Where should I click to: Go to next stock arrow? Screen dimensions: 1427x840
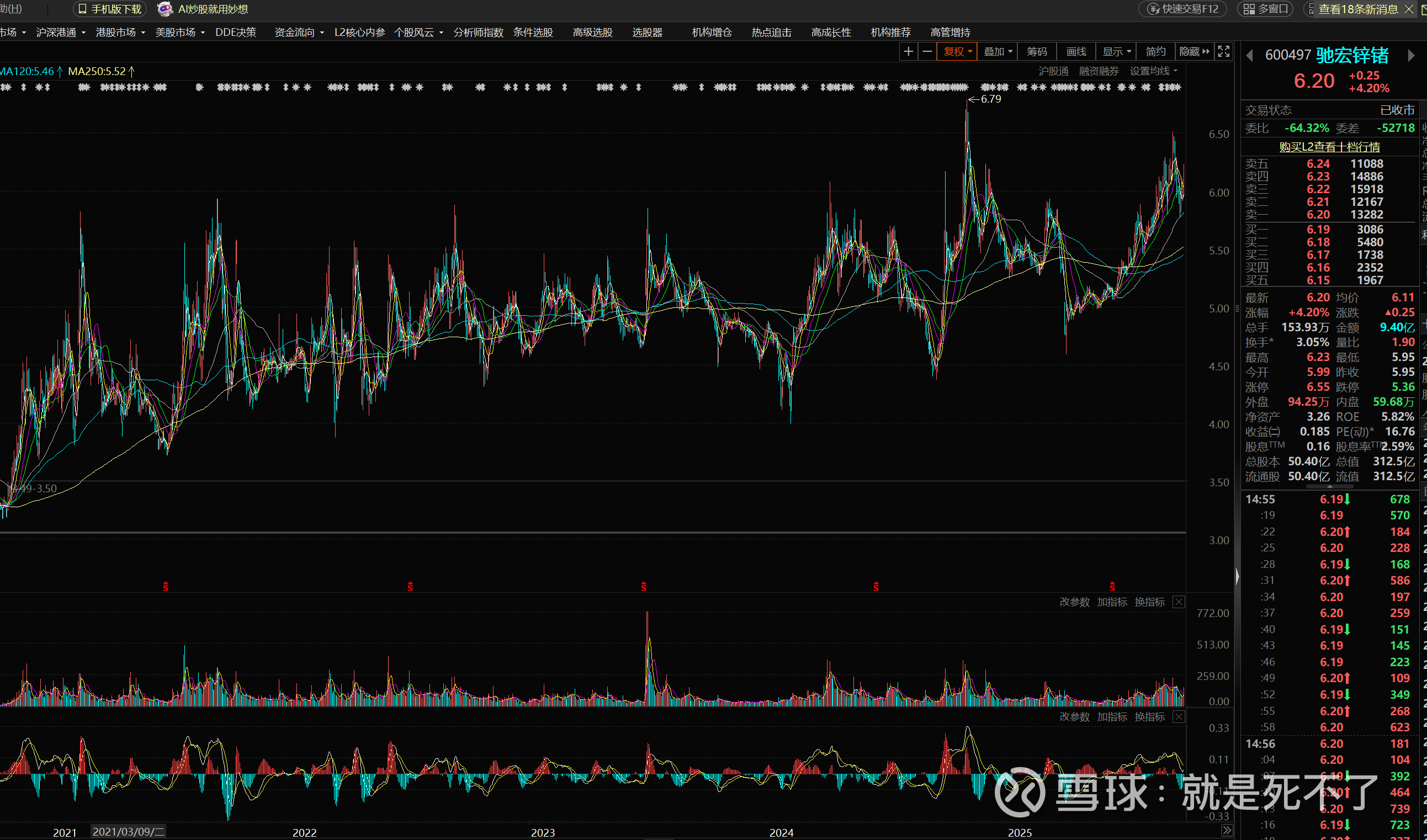1410,56
